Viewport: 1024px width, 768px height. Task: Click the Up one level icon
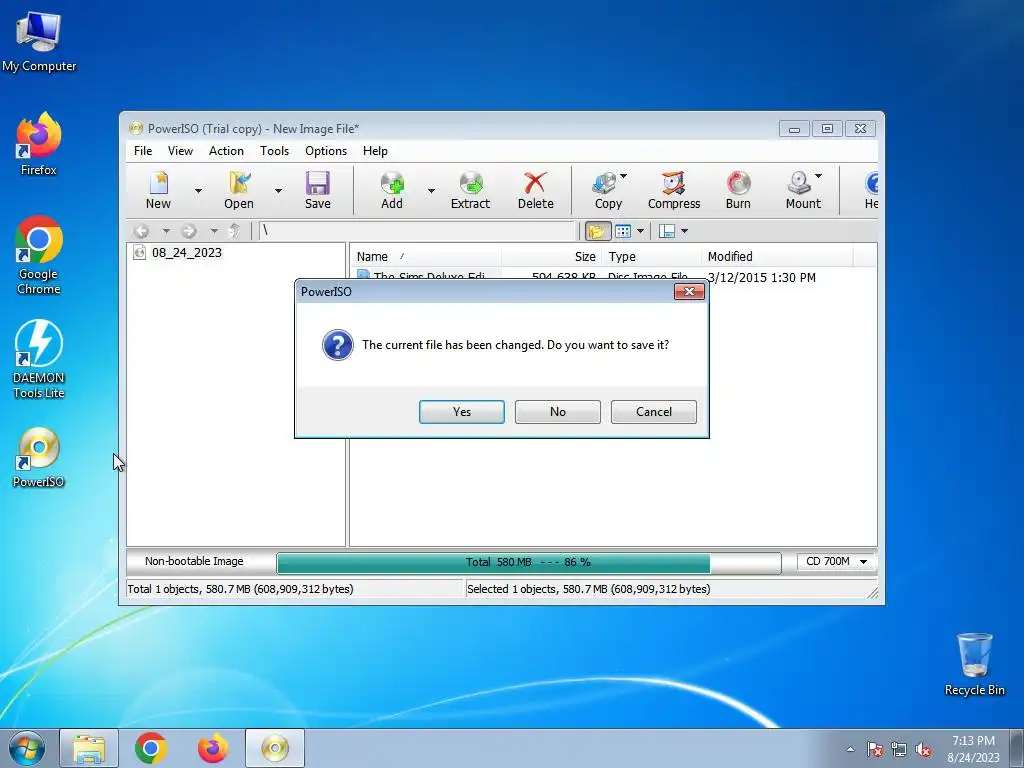234,231
